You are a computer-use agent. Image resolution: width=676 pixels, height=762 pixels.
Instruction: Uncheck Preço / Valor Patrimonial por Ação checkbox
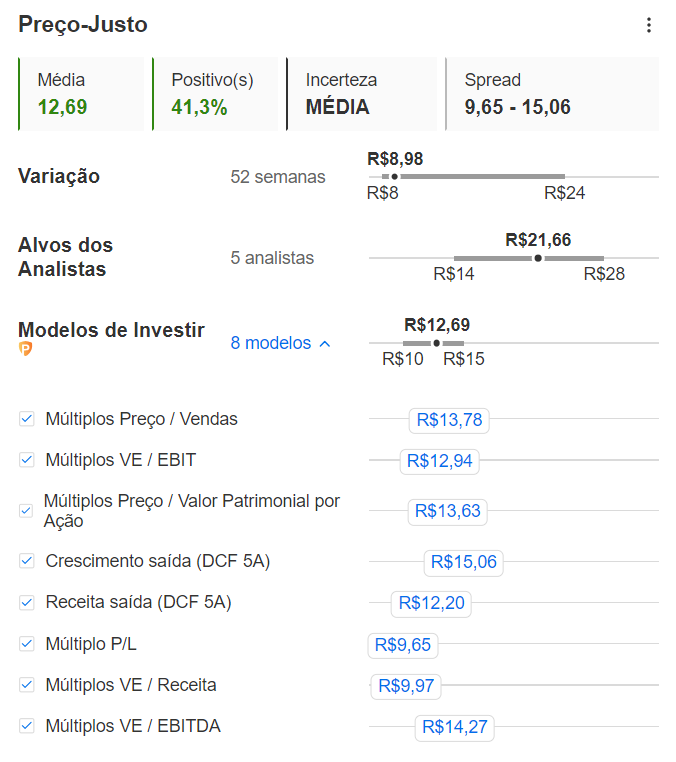(27, 511)
